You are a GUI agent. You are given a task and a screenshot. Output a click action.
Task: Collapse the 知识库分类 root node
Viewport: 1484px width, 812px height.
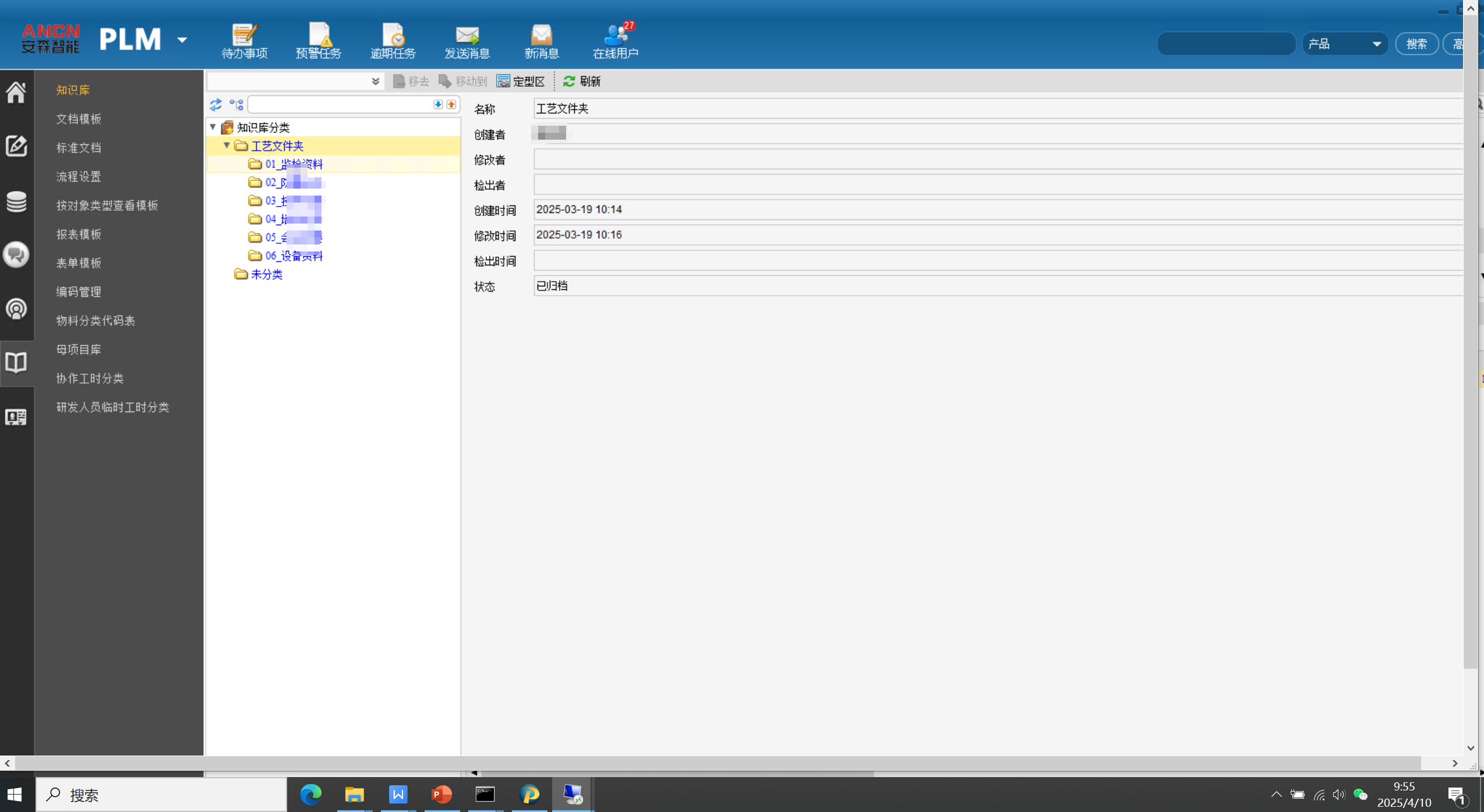click(x=213, y=127)
